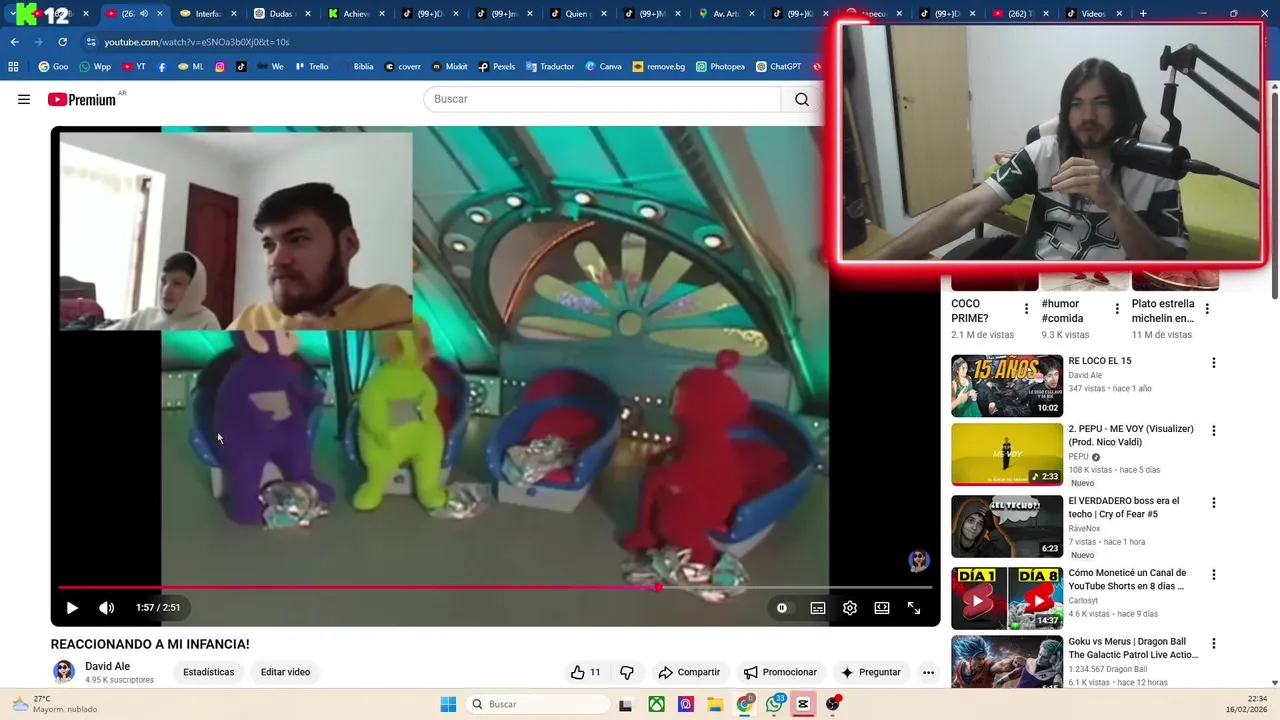Dislike the video with thumbs down
This screenshot has width=1280, height=720.
(627, 672)
